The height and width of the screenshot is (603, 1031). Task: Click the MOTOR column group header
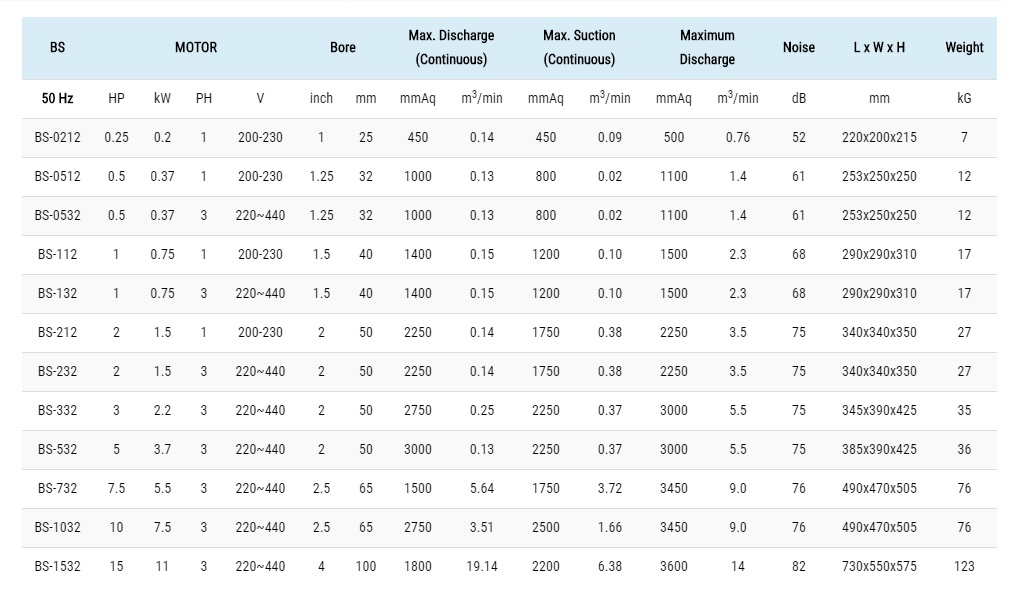tap(196, 47)
